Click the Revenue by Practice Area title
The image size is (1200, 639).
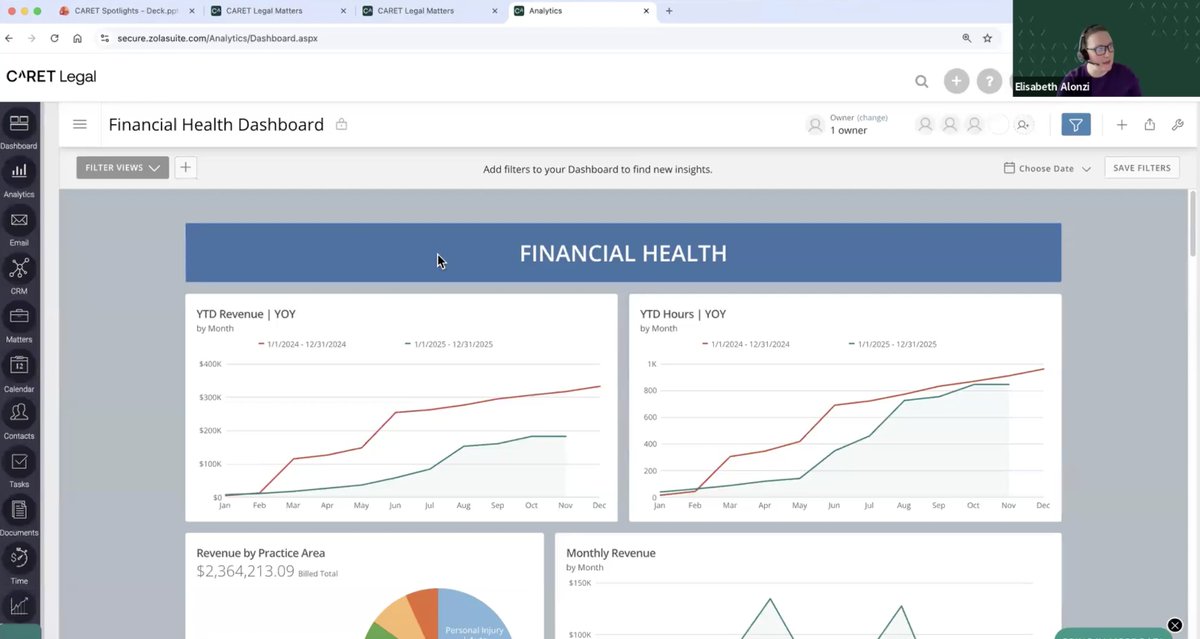point(261,553)
